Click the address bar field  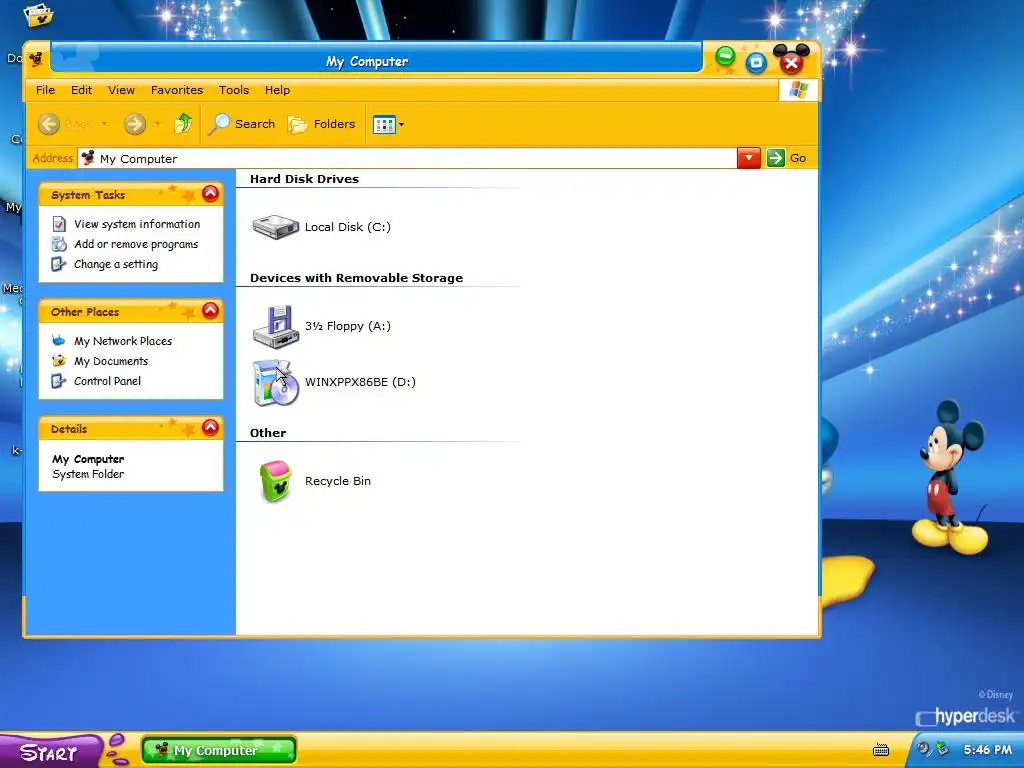coord(407,159)
